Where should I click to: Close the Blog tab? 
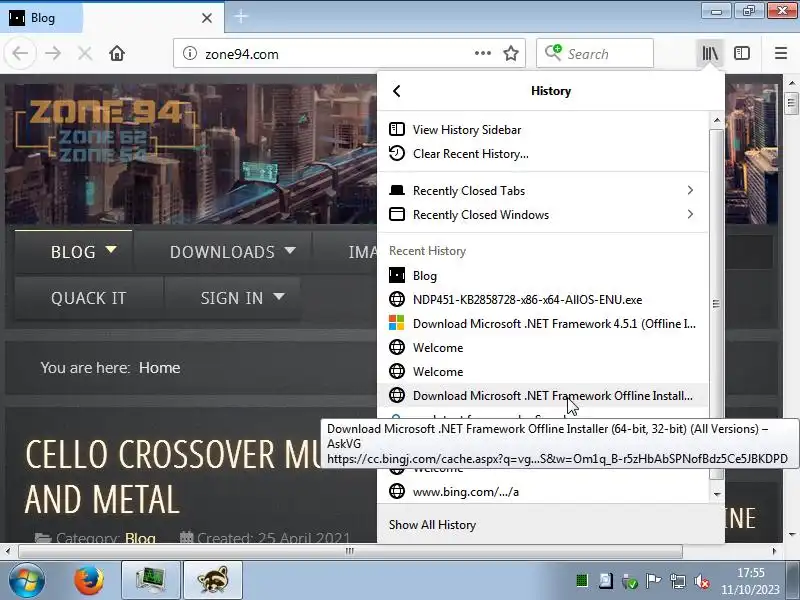pyautogui.click(x=207, y=18)
